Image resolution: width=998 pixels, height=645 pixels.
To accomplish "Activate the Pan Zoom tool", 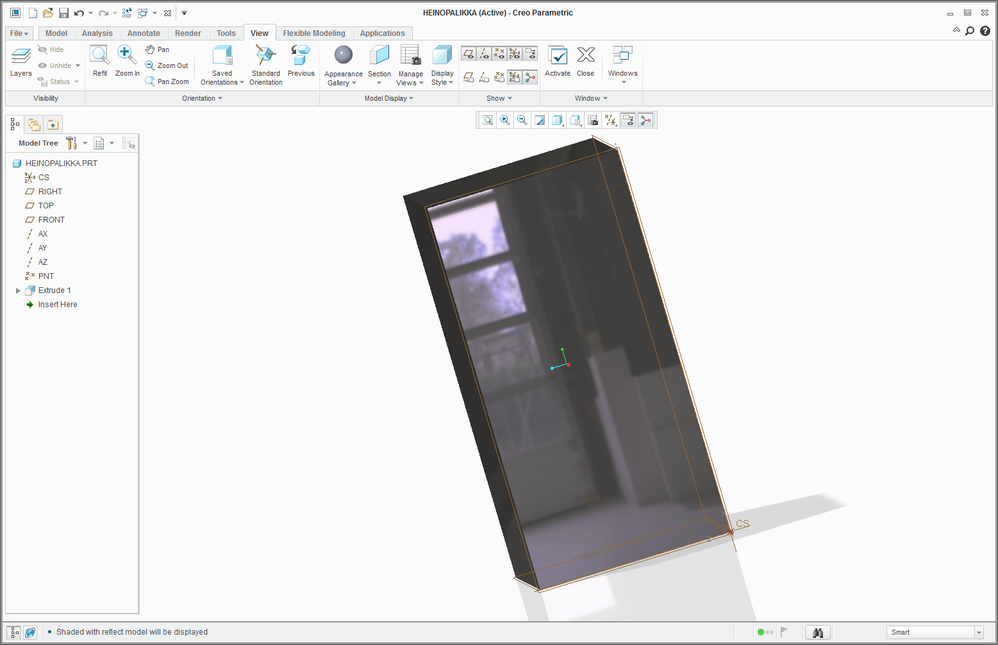I will [167, 82].
